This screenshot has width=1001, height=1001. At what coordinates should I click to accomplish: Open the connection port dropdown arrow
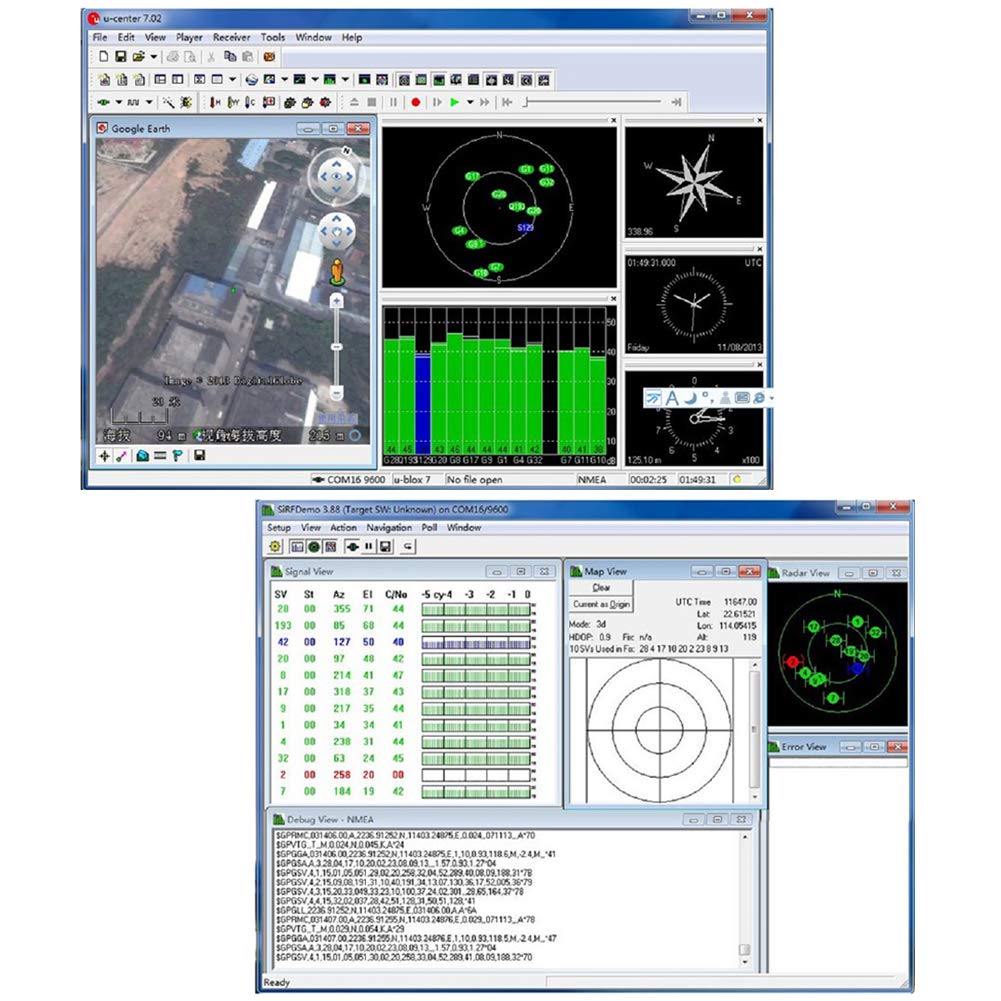click(118, 102)
